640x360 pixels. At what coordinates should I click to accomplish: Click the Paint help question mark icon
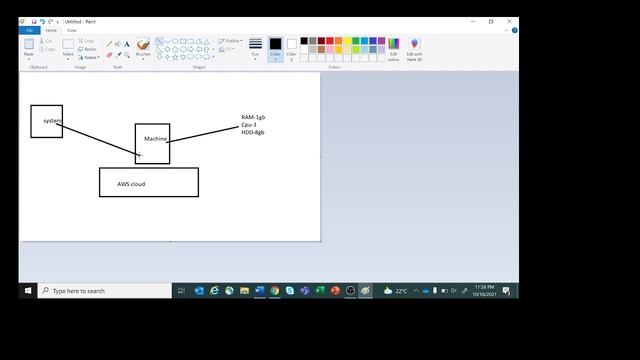tap(514, 30)
